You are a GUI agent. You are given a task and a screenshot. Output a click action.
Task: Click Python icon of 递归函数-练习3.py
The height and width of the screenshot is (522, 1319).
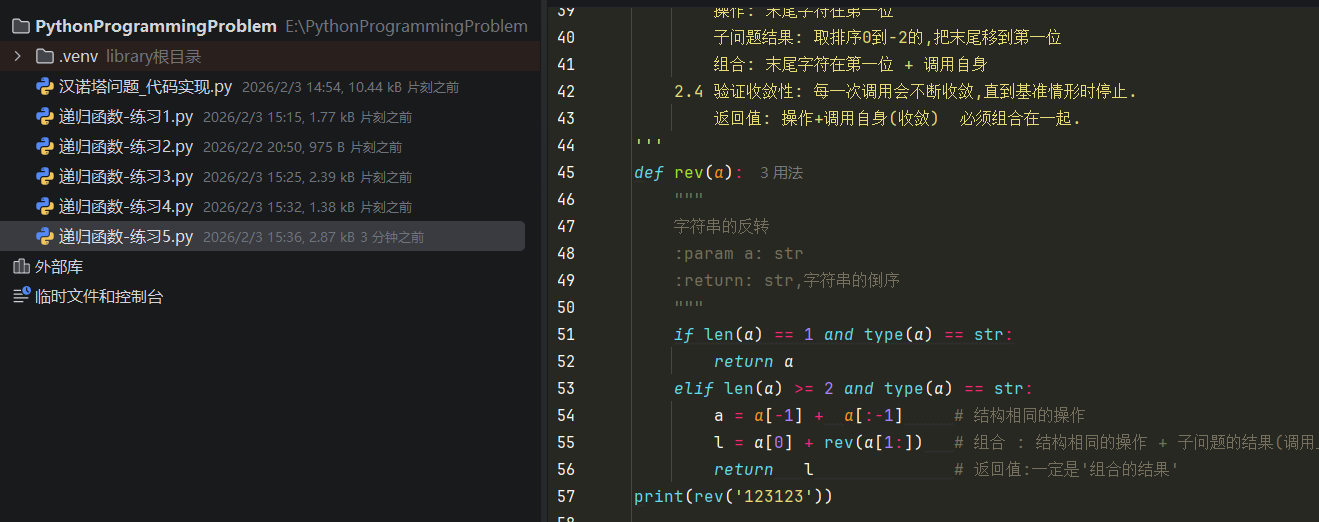(x=44, y=176)
